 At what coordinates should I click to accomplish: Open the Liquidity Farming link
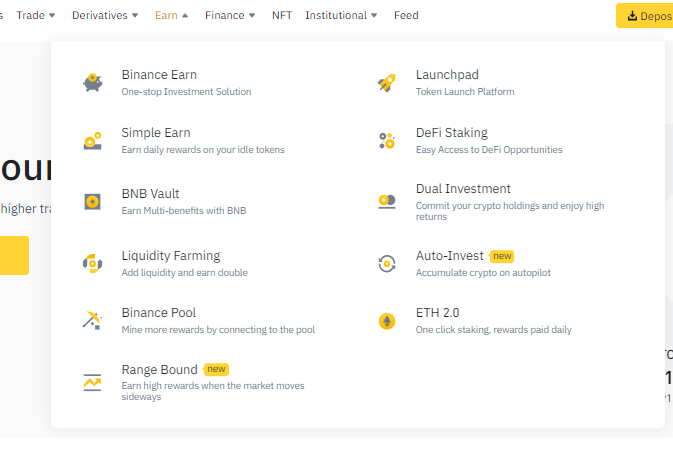click(171, 256)
